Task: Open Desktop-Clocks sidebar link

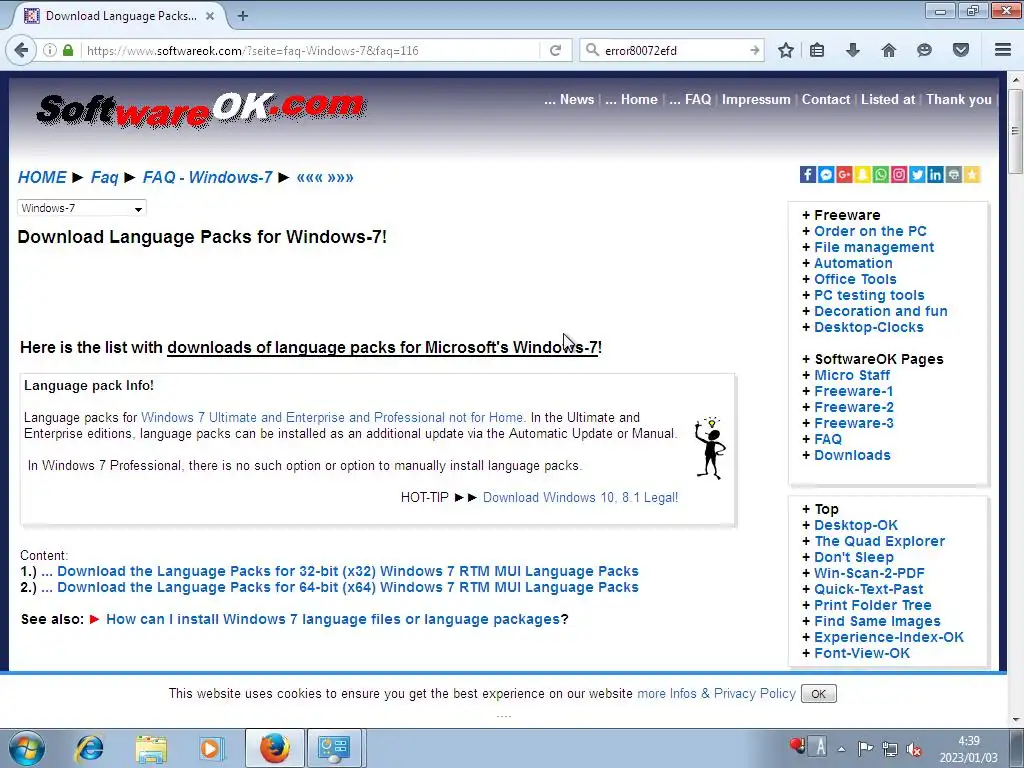Action: pos(869,327)
